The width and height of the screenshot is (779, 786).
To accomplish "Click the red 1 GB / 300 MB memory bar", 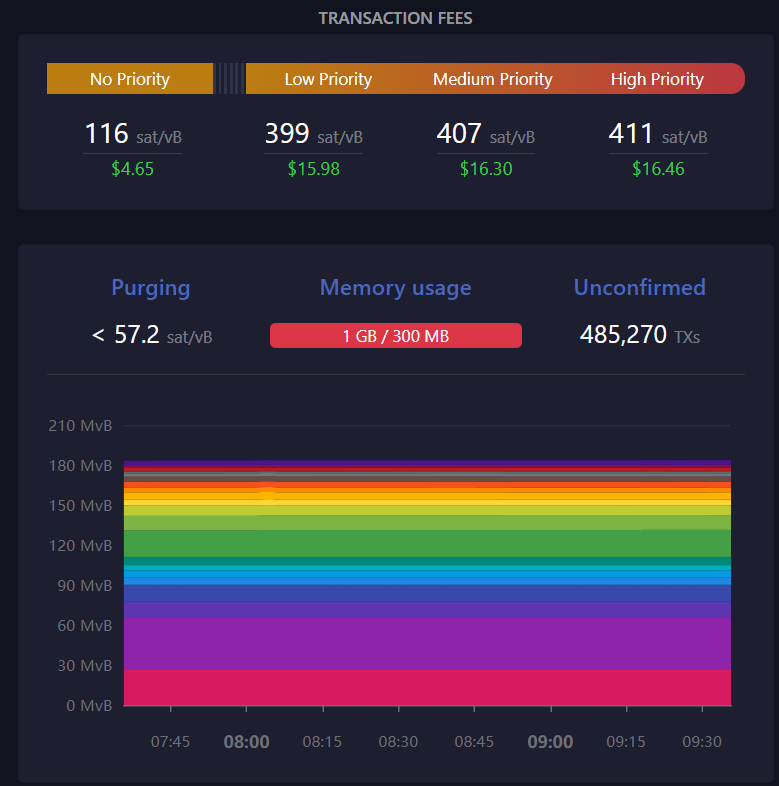I will click(x=396, y=335).
